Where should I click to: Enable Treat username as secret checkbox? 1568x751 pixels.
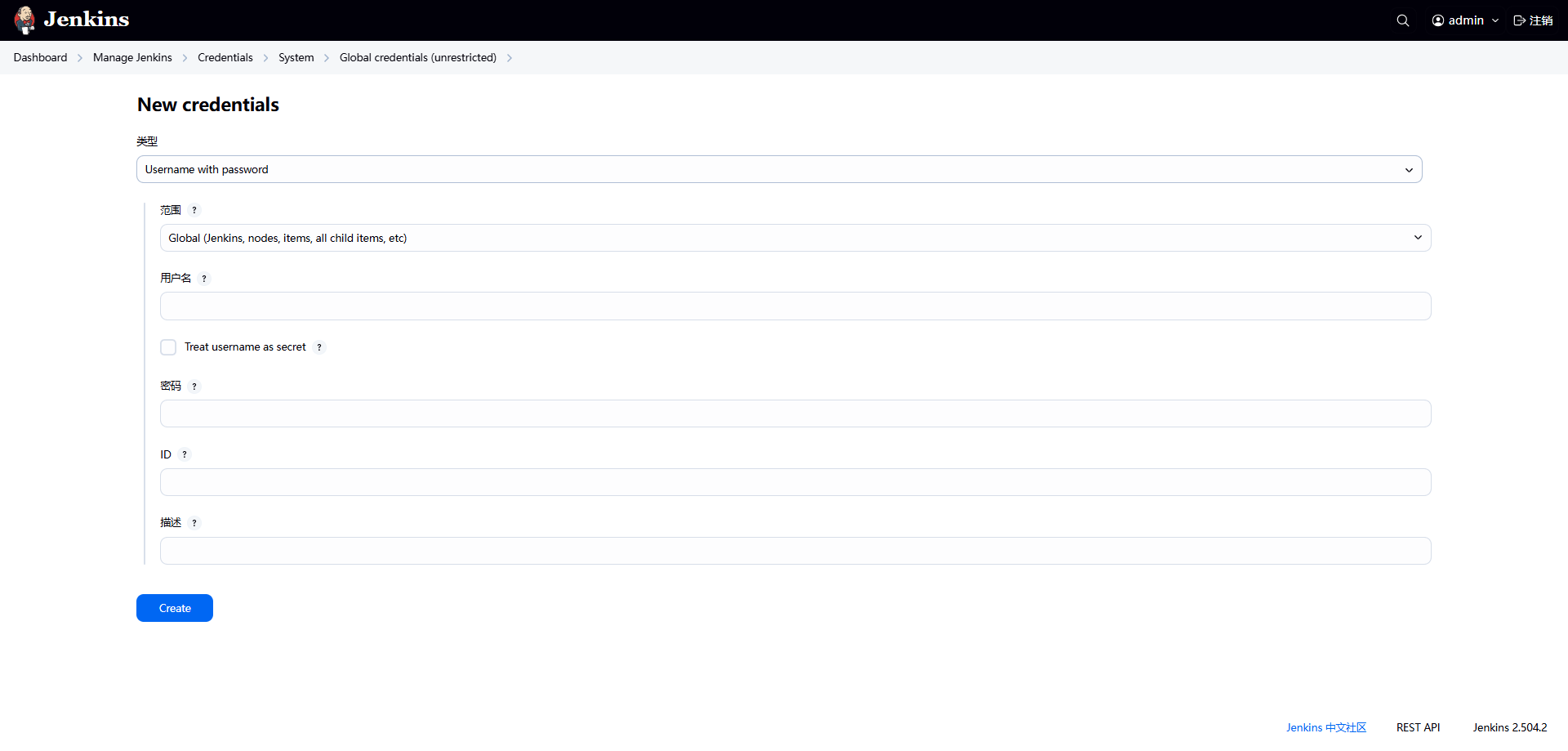pyautogui.click(x=168, y=347)
